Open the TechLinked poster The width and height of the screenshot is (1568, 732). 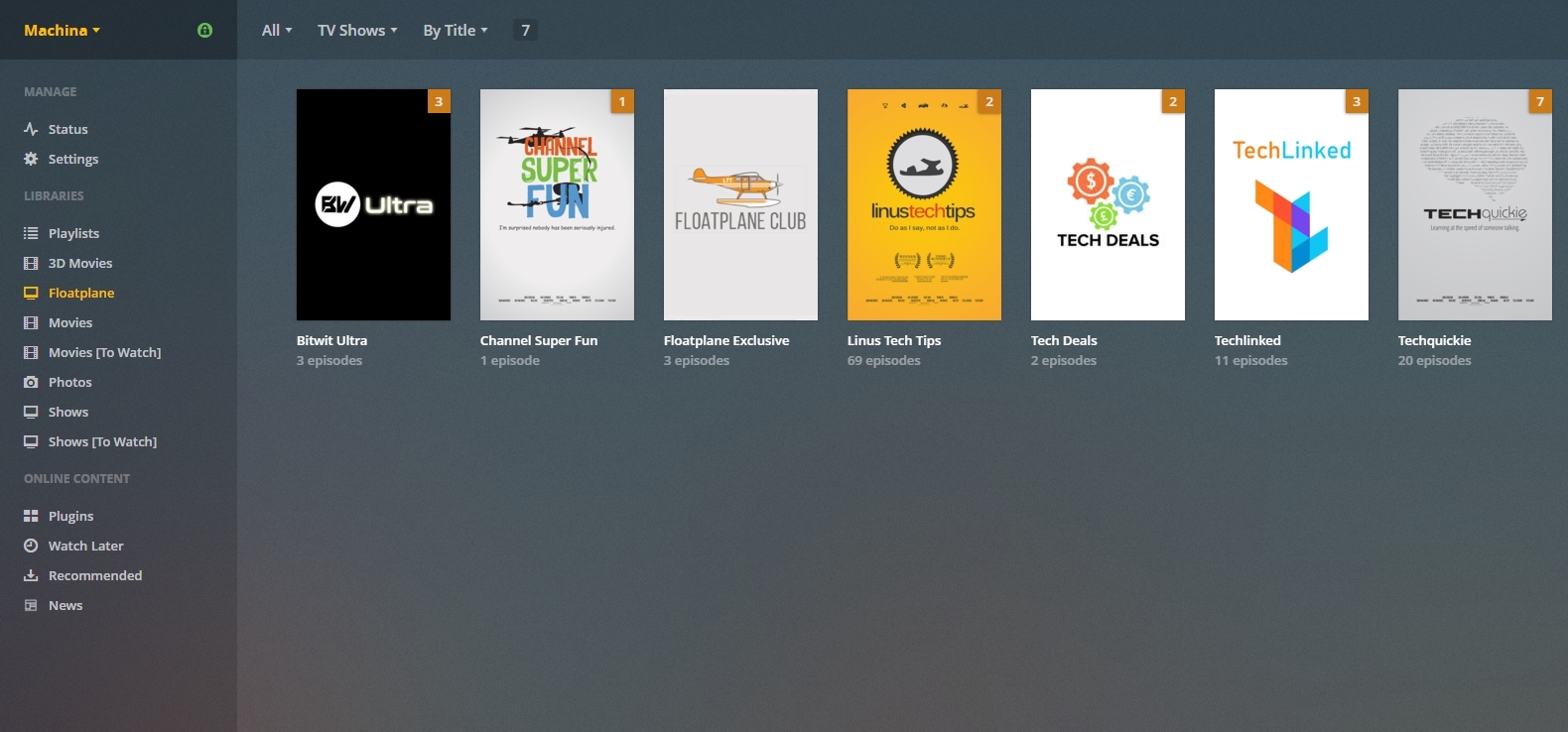pos(1291,204)
